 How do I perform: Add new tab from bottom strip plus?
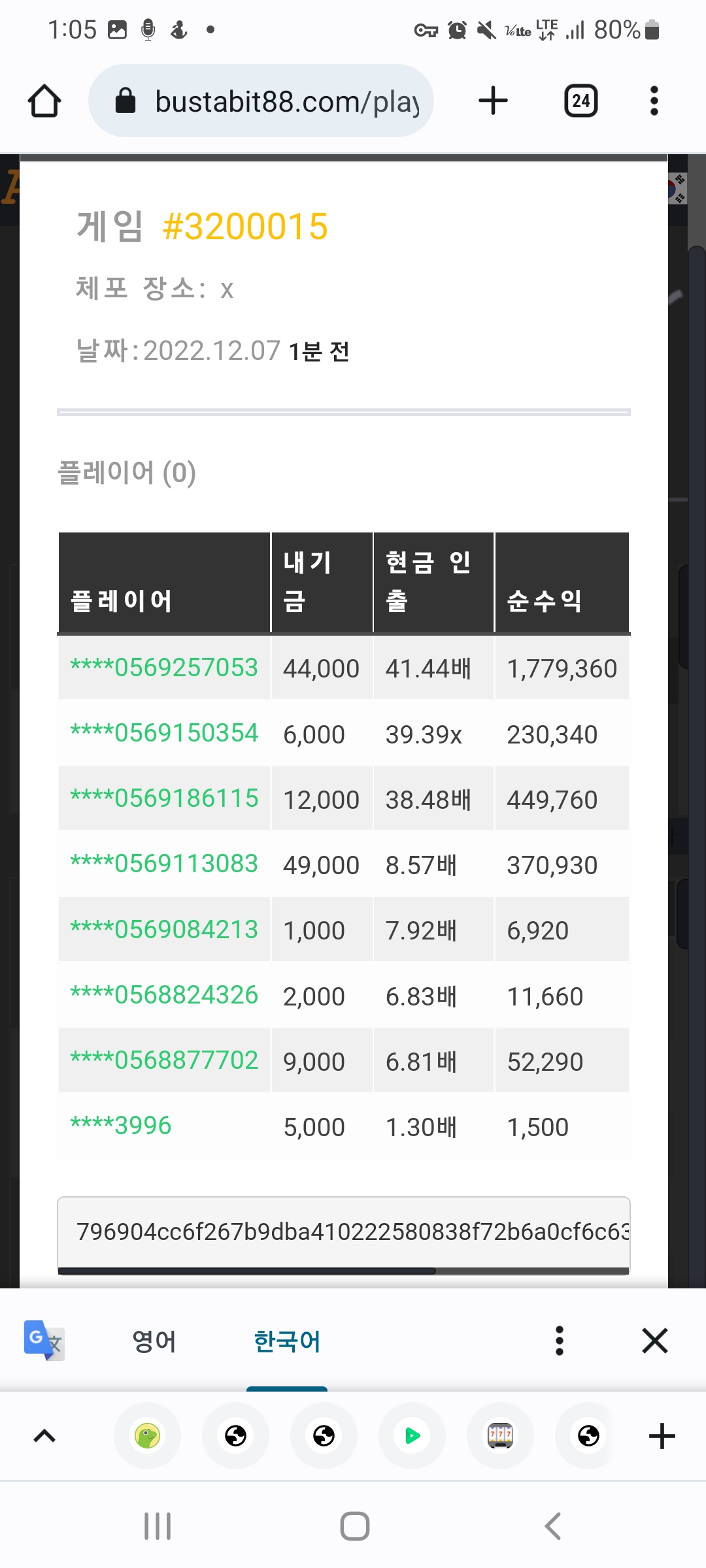tap(662, 1435)
